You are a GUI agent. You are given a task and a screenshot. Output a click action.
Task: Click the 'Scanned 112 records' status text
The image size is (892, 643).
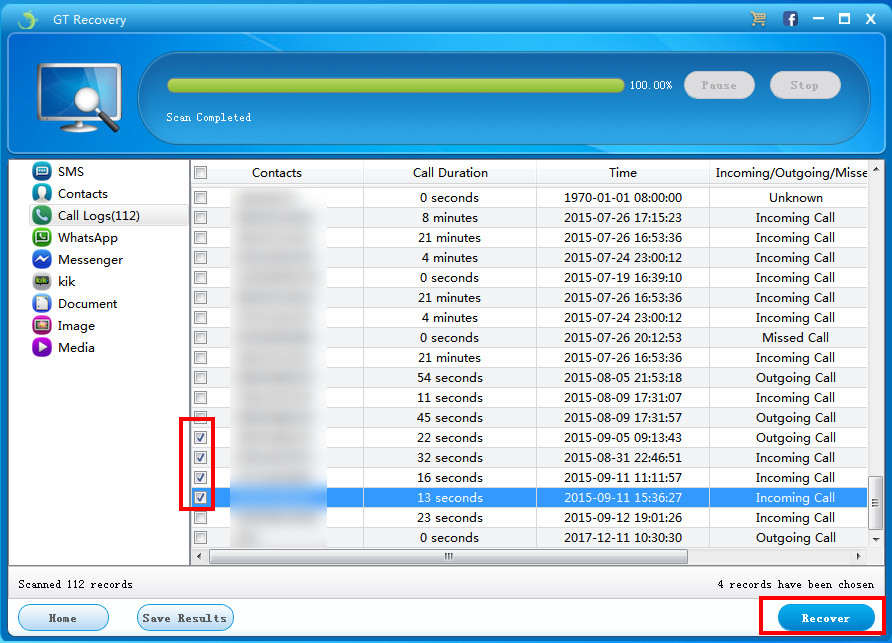[x=75, y=584]
